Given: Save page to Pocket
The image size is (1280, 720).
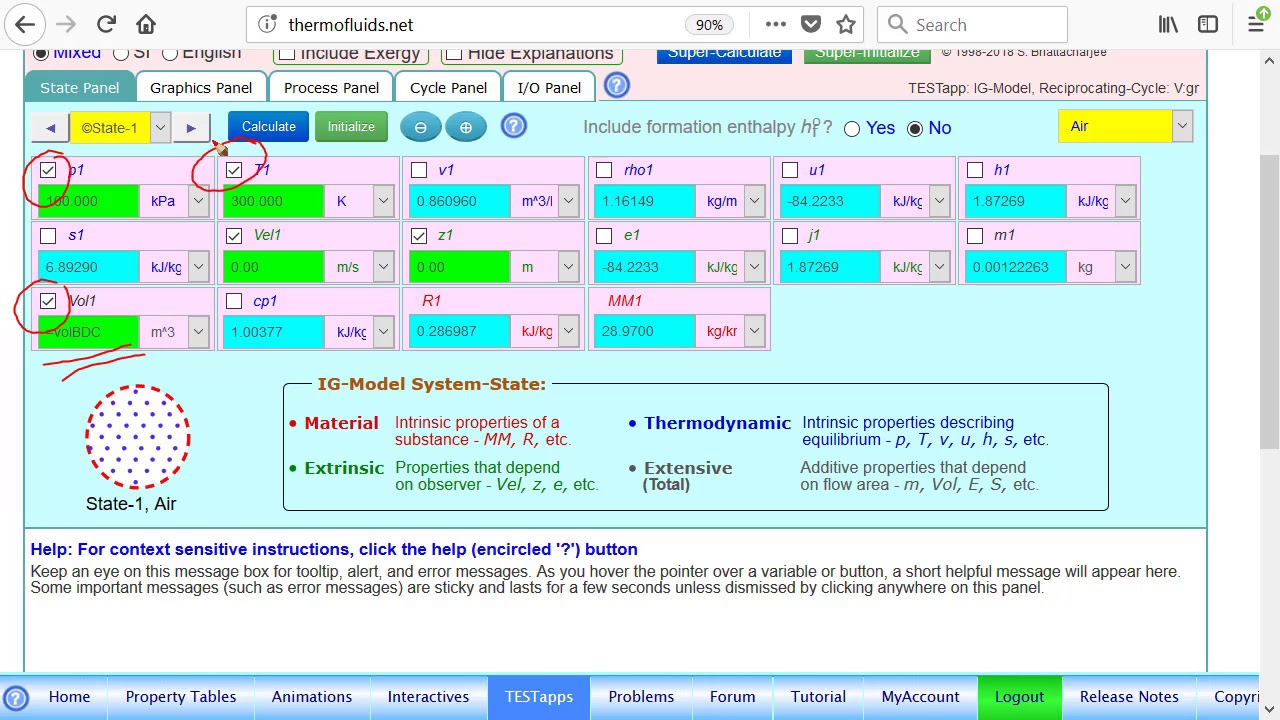Looking at the screenshot, I should click(x=811, y=25).
